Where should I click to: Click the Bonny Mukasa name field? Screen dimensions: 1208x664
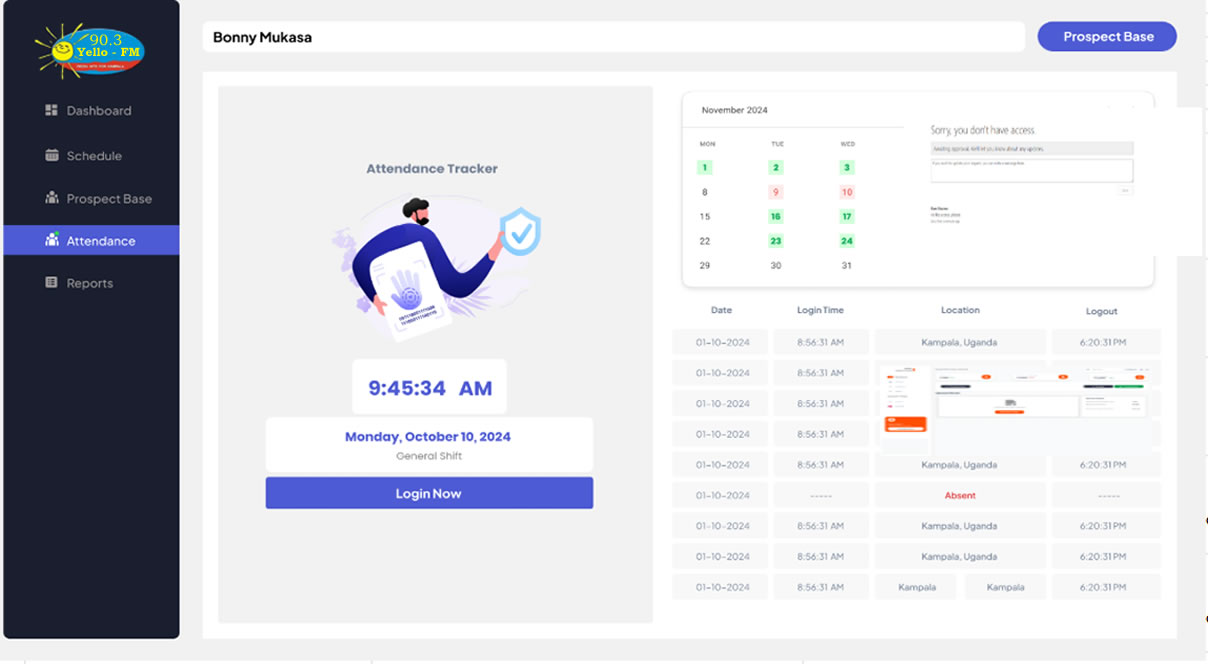point(613,38)
